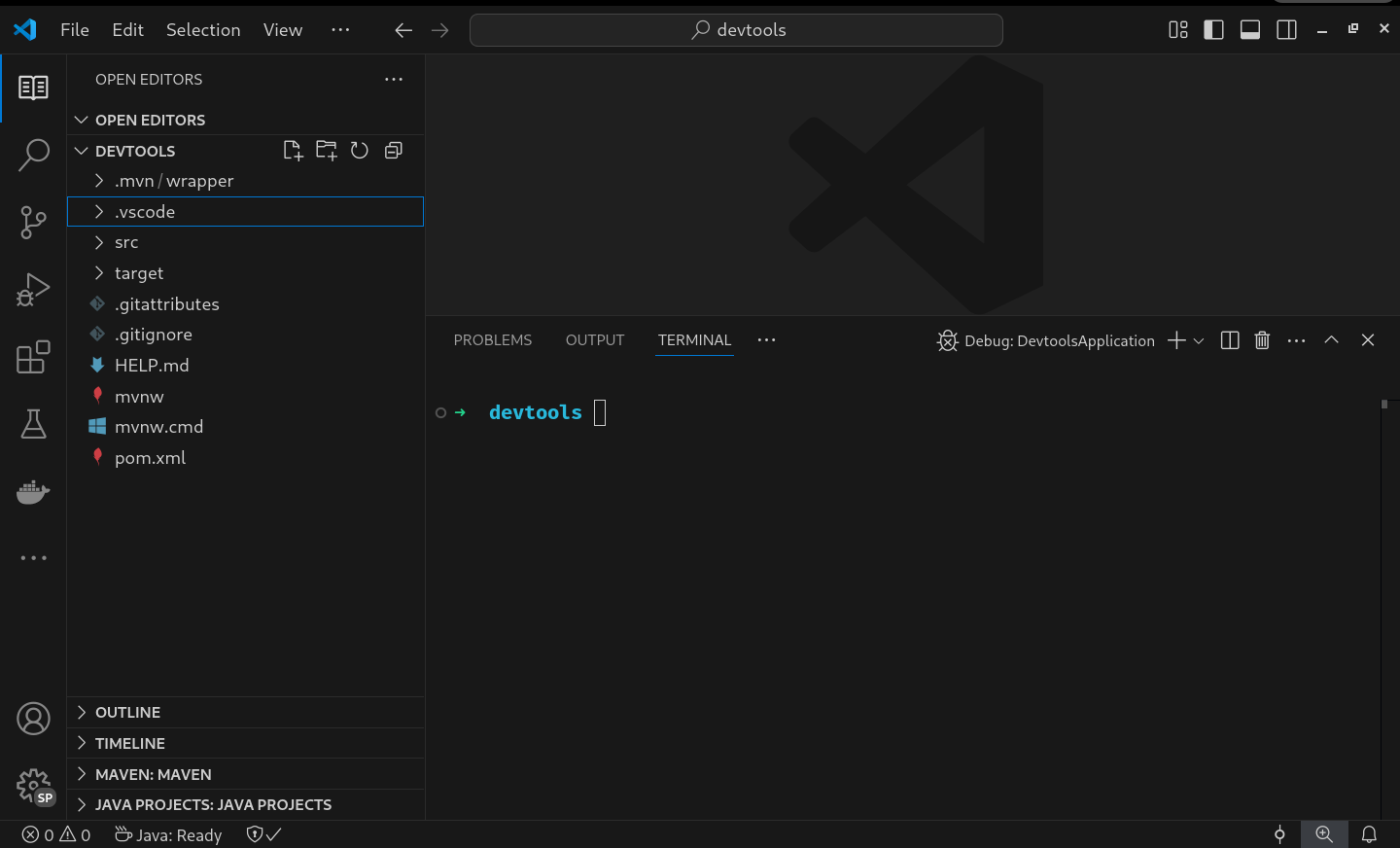Open Run and Debug view

[x=33, y=290]
